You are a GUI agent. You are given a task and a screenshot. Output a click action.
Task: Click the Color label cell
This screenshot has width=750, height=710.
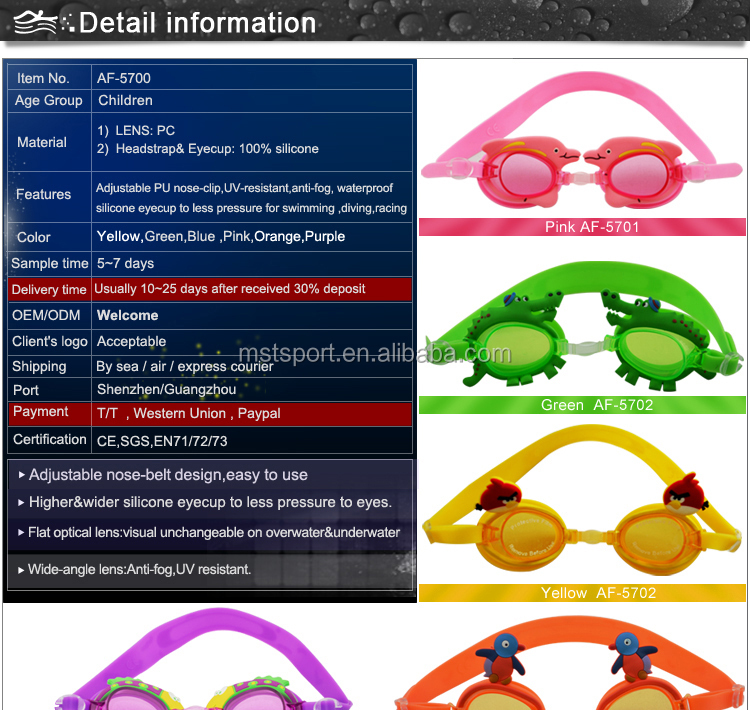click(x=49, y=237)
